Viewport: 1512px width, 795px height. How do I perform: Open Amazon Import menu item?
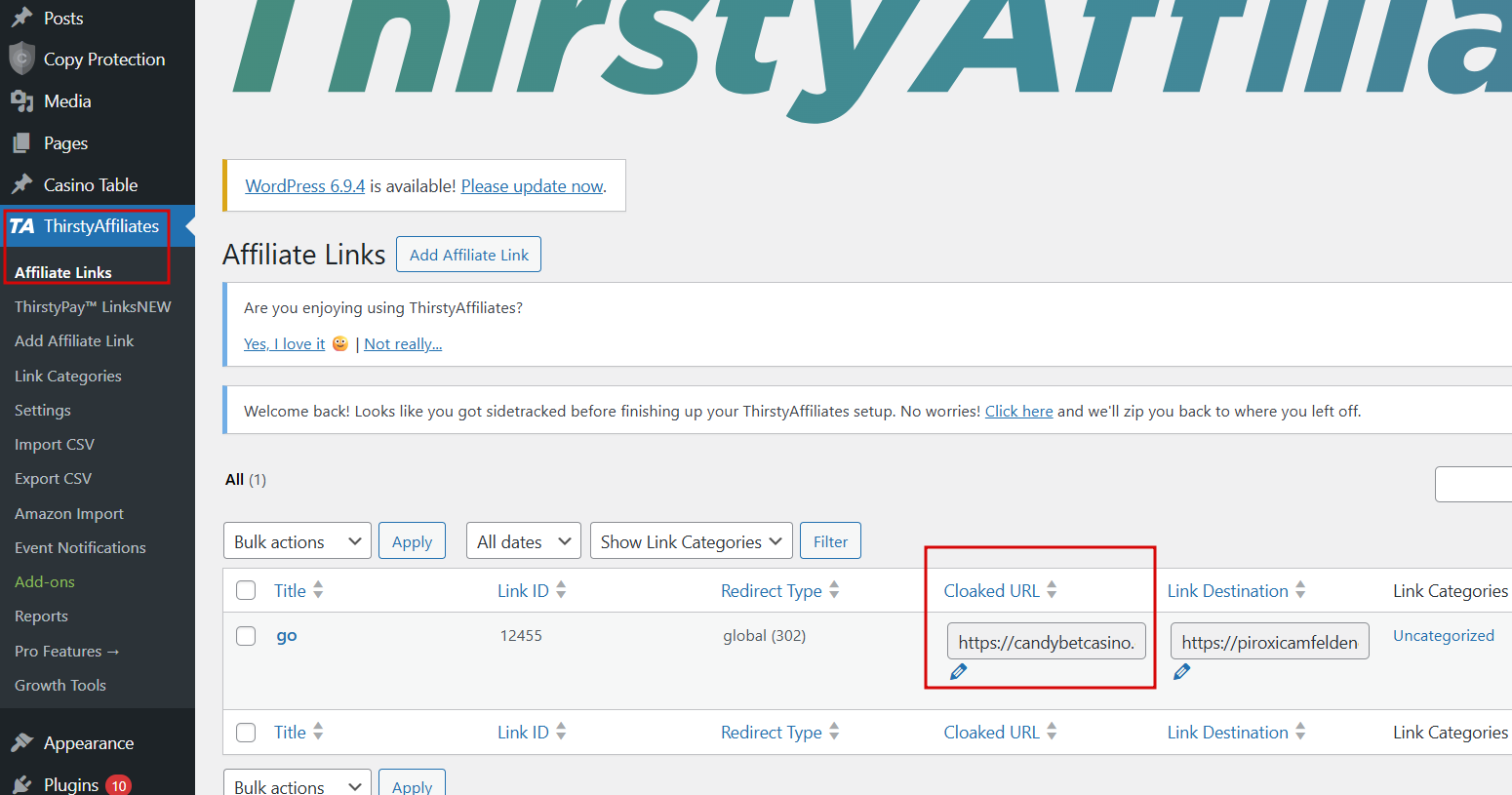pos(69,513)
